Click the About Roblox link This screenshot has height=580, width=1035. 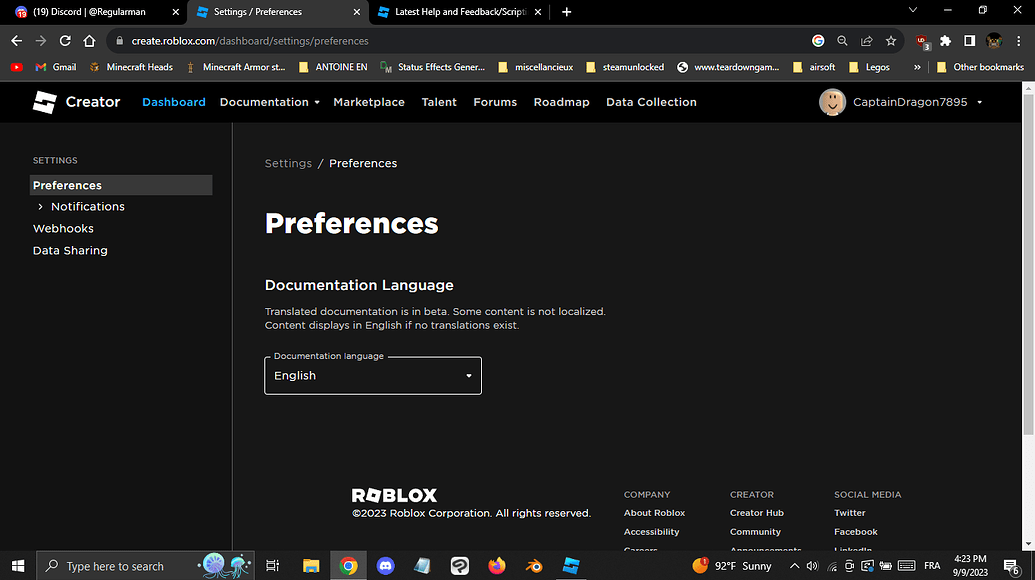(654, 512)
